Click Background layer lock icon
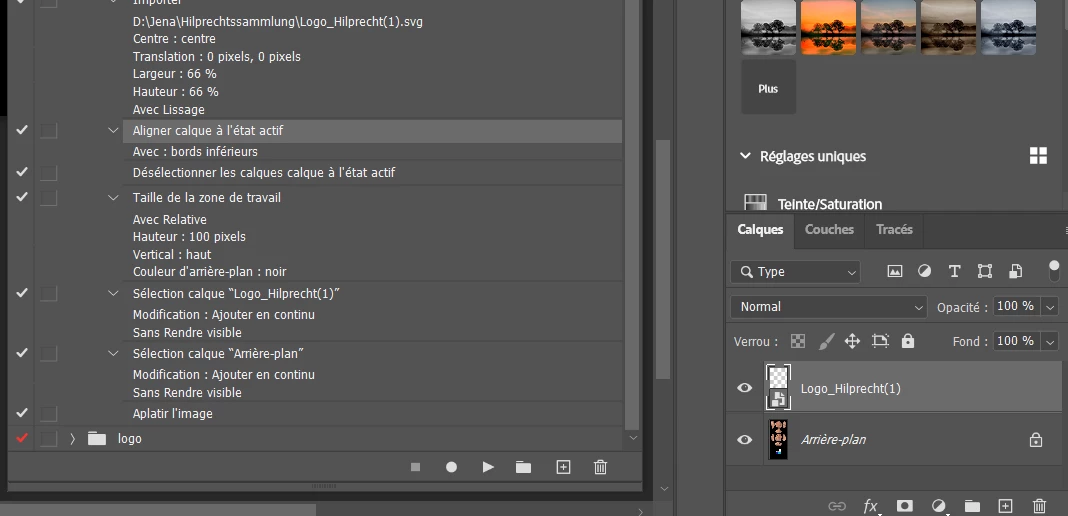The width and height of the screenshot is (1068, 516). click(1035, 440)
